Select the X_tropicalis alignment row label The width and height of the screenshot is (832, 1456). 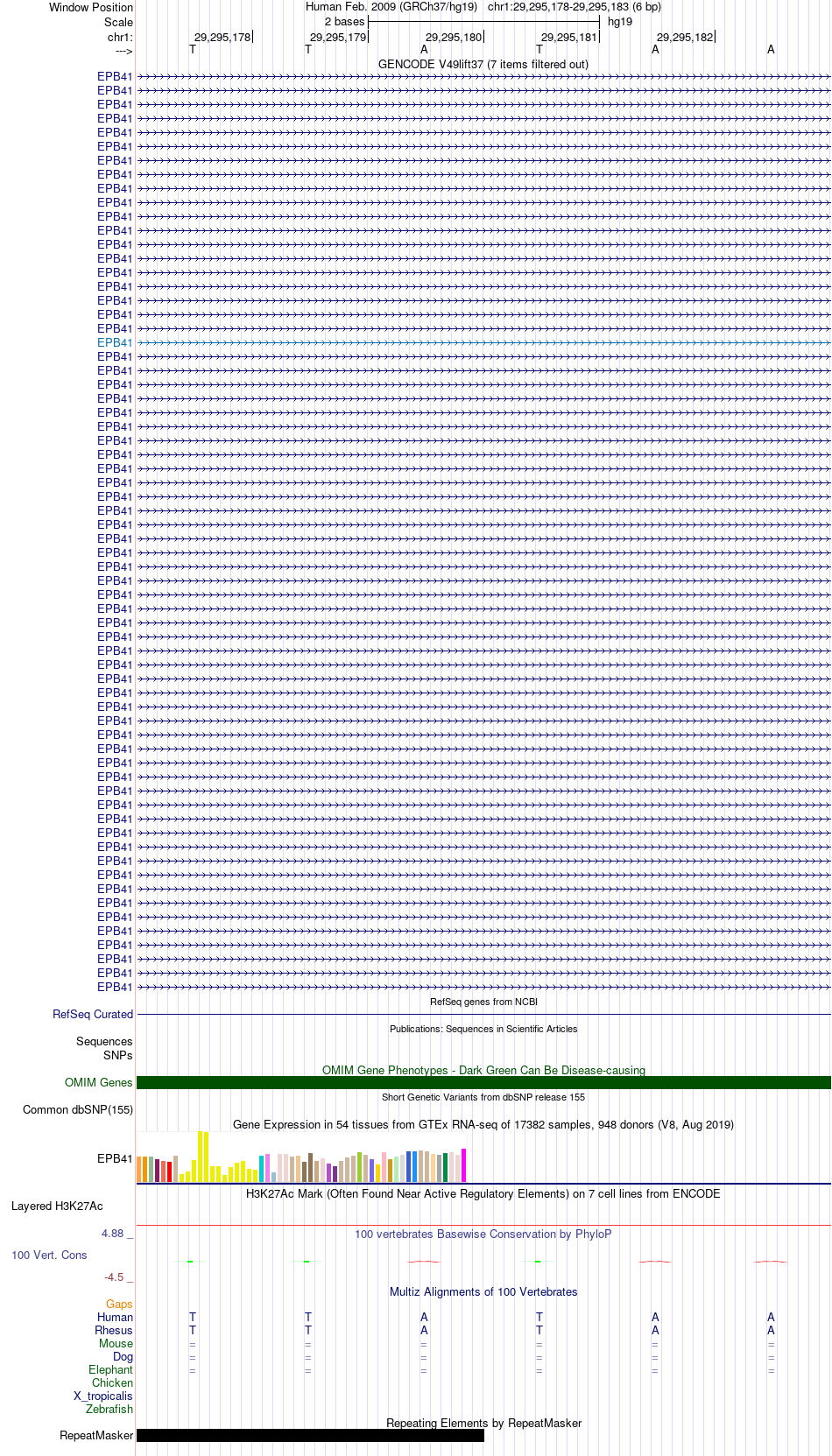point(103,1396)
